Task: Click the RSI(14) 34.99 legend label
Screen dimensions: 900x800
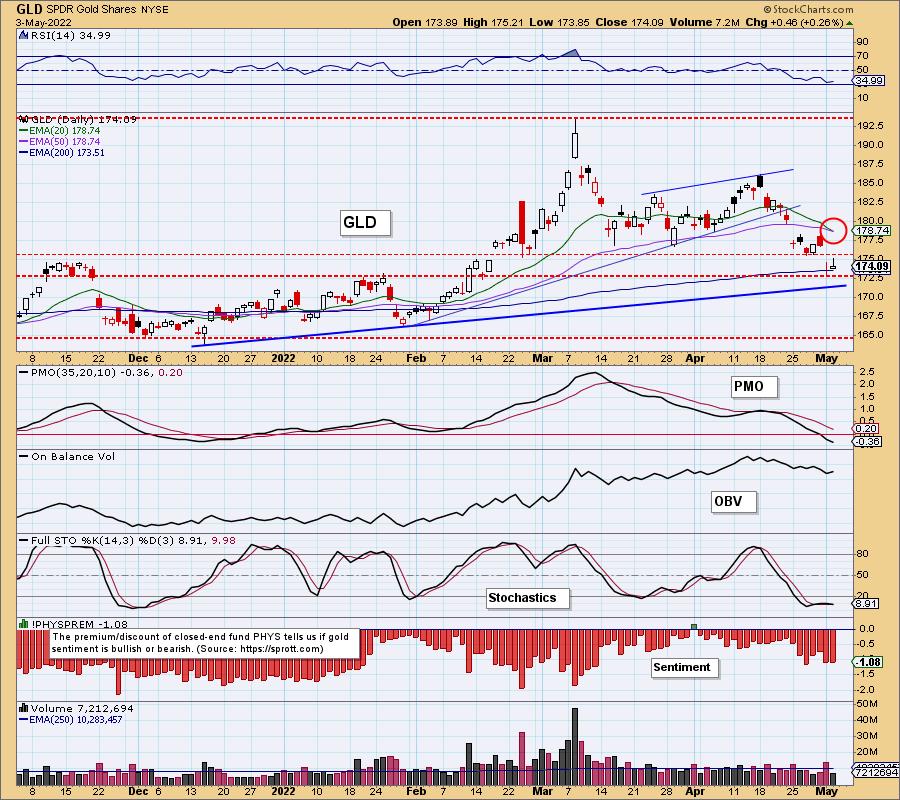Action: click(x=71, y=35)
